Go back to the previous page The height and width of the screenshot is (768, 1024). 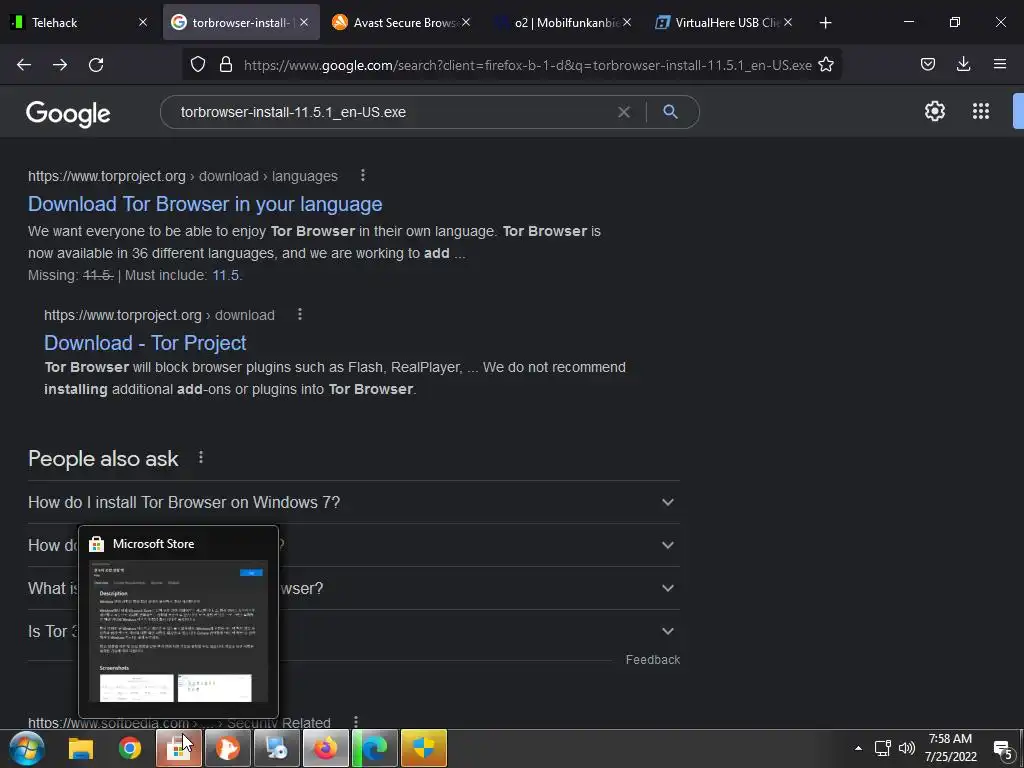tap(24, 65)
